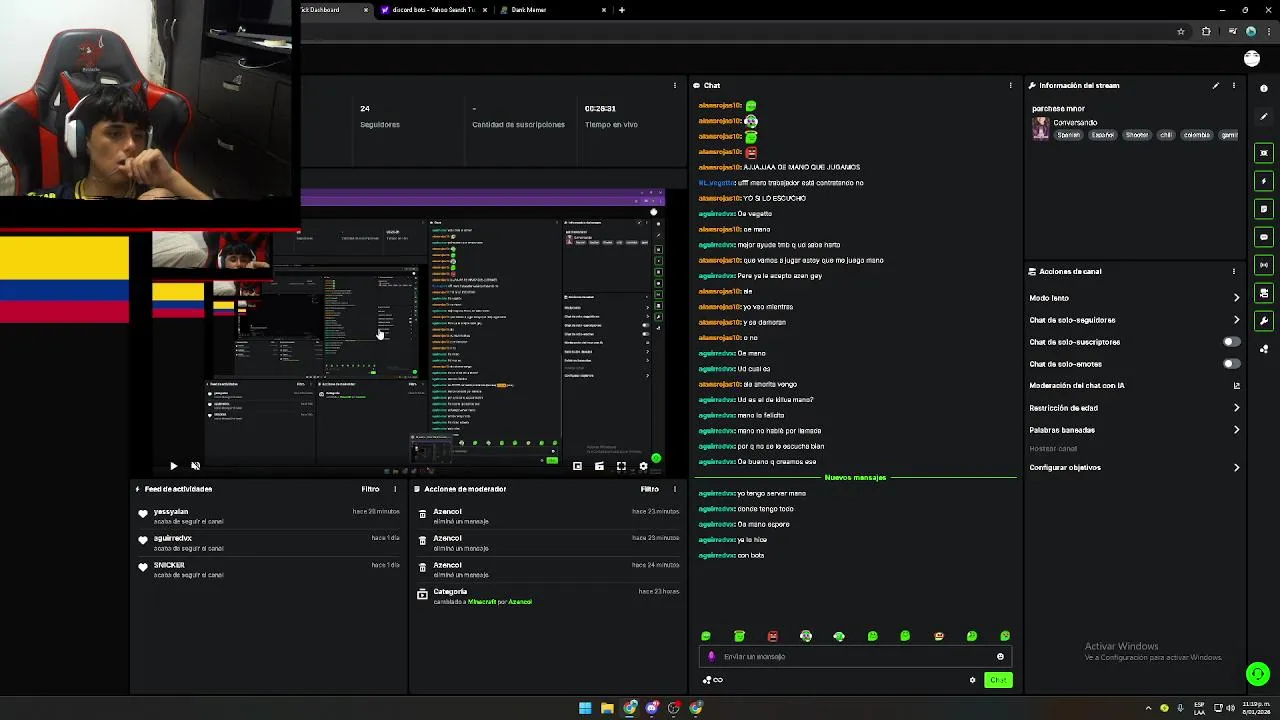Screen dimensions: 1280x720
Task: Filter the Feed de actividades
Action: click(x=370, y=489)
